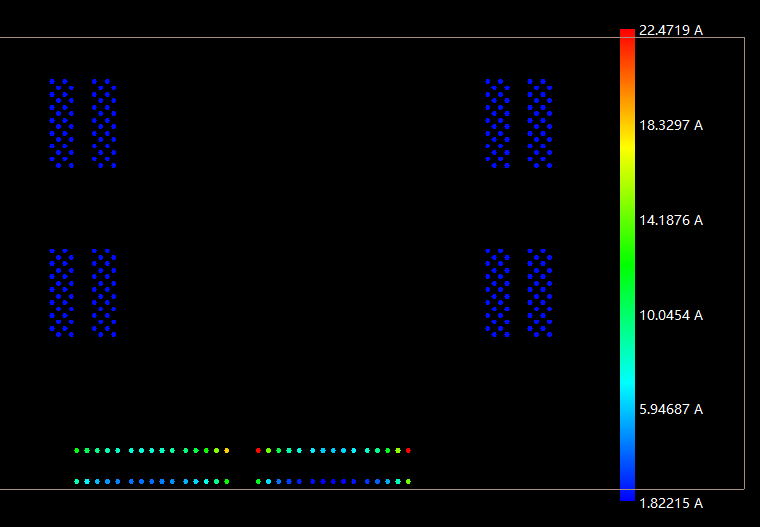Click the red via at far right of upper bottom row
760x527 pixels.
tap(408, 451)
